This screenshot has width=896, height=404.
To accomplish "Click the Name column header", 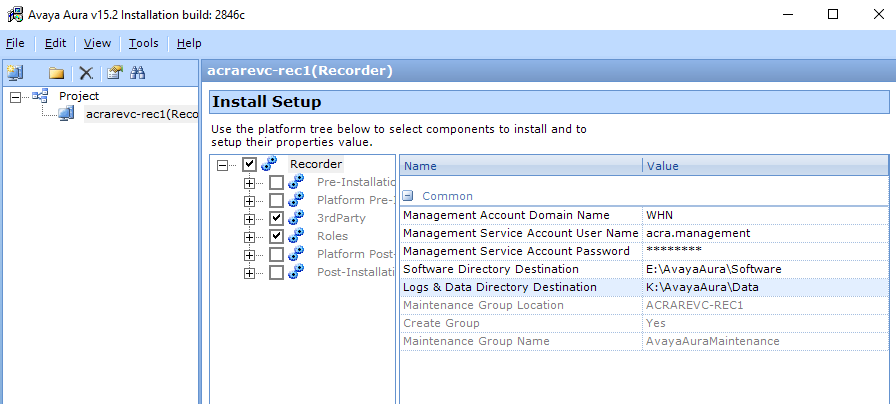I will point(520,166).
